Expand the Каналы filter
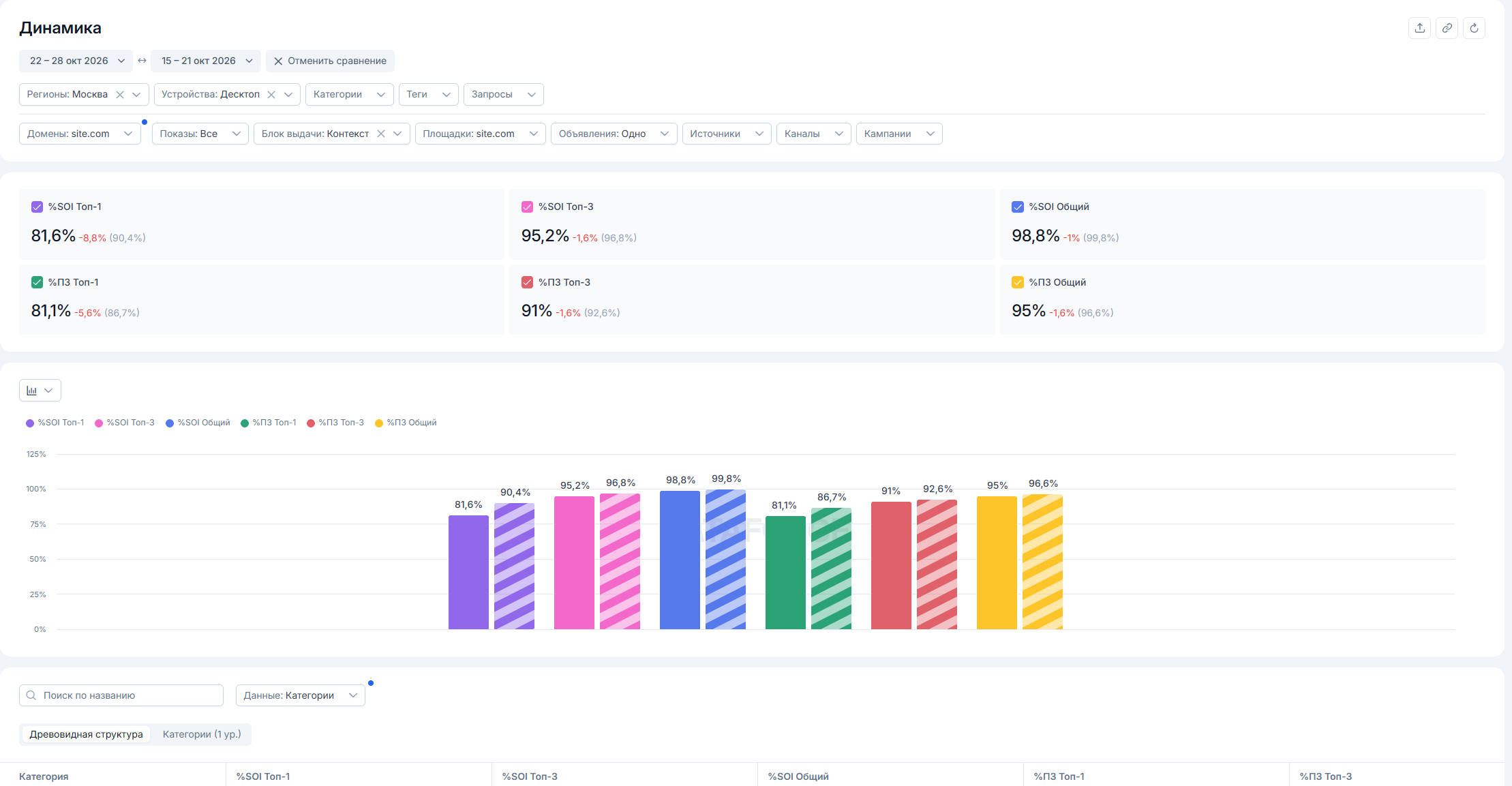Image resolution: width=1512 pixels, height=786 pixels. [814, 134]
